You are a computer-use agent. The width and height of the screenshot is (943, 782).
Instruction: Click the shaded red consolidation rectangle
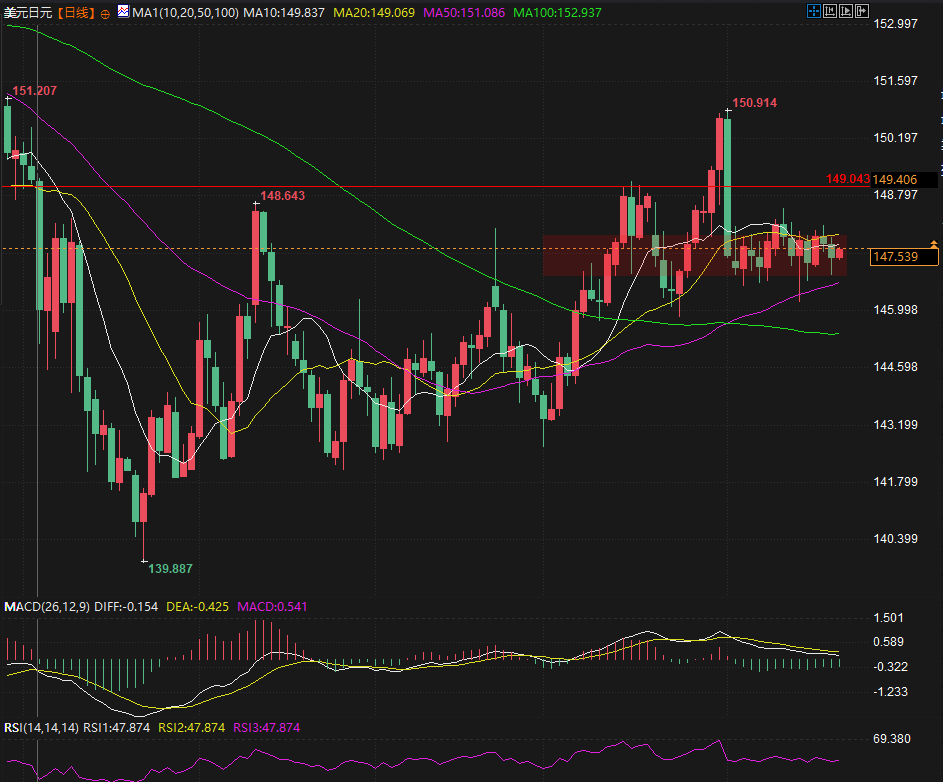coord(695,256)
